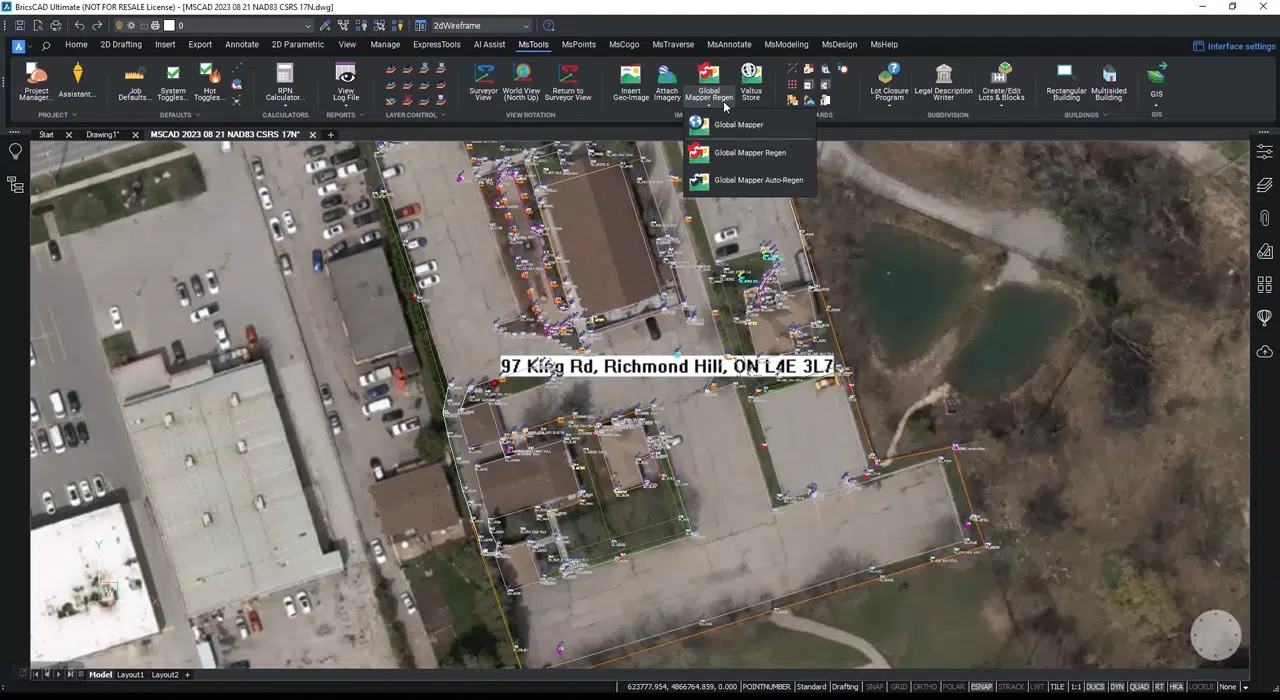
Task: Switch to Layout1 sheet tab
Action: point(130,675)
